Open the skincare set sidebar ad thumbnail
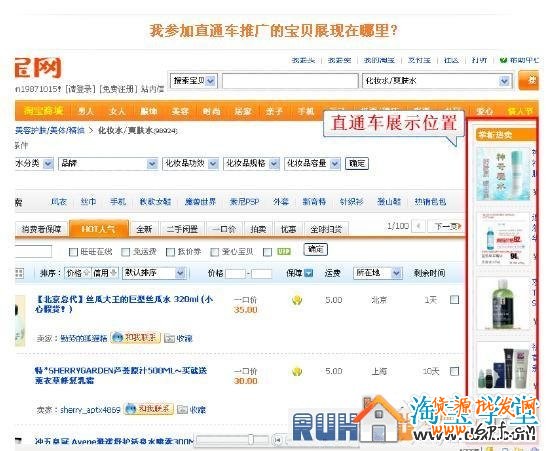The width and height of the screenshot is (546, 451). [503, 366]
